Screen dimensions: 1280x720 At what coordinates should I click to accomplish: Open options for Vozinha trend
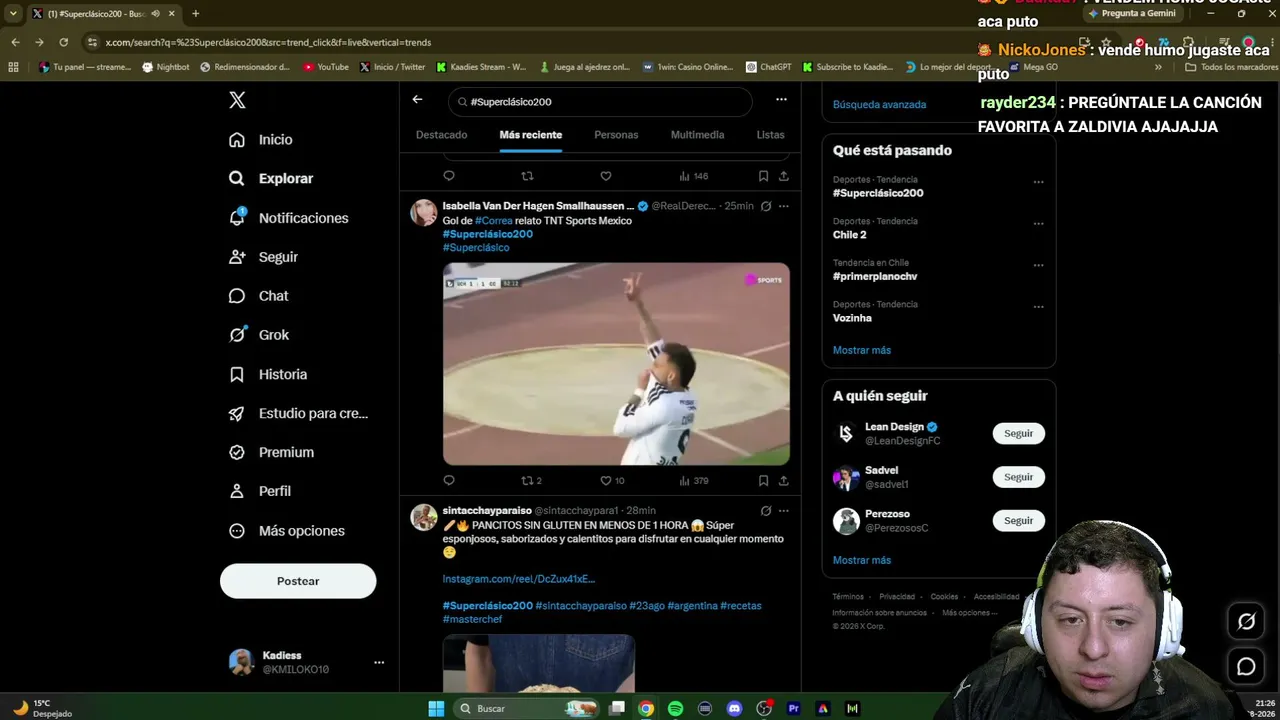[x=1038, y=307]
